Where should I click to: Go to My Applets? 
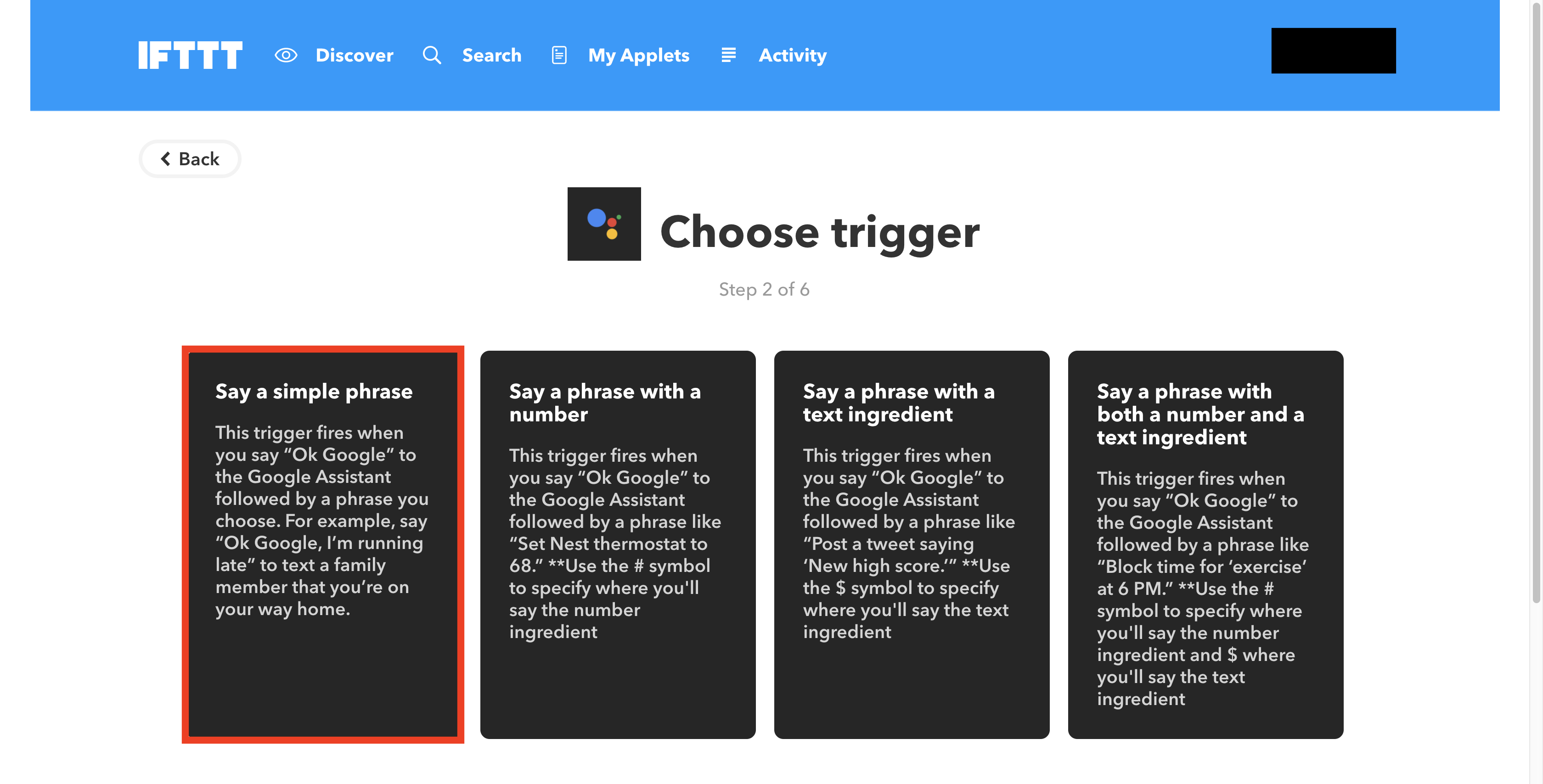pyautogui.click(x=638, y=55)
